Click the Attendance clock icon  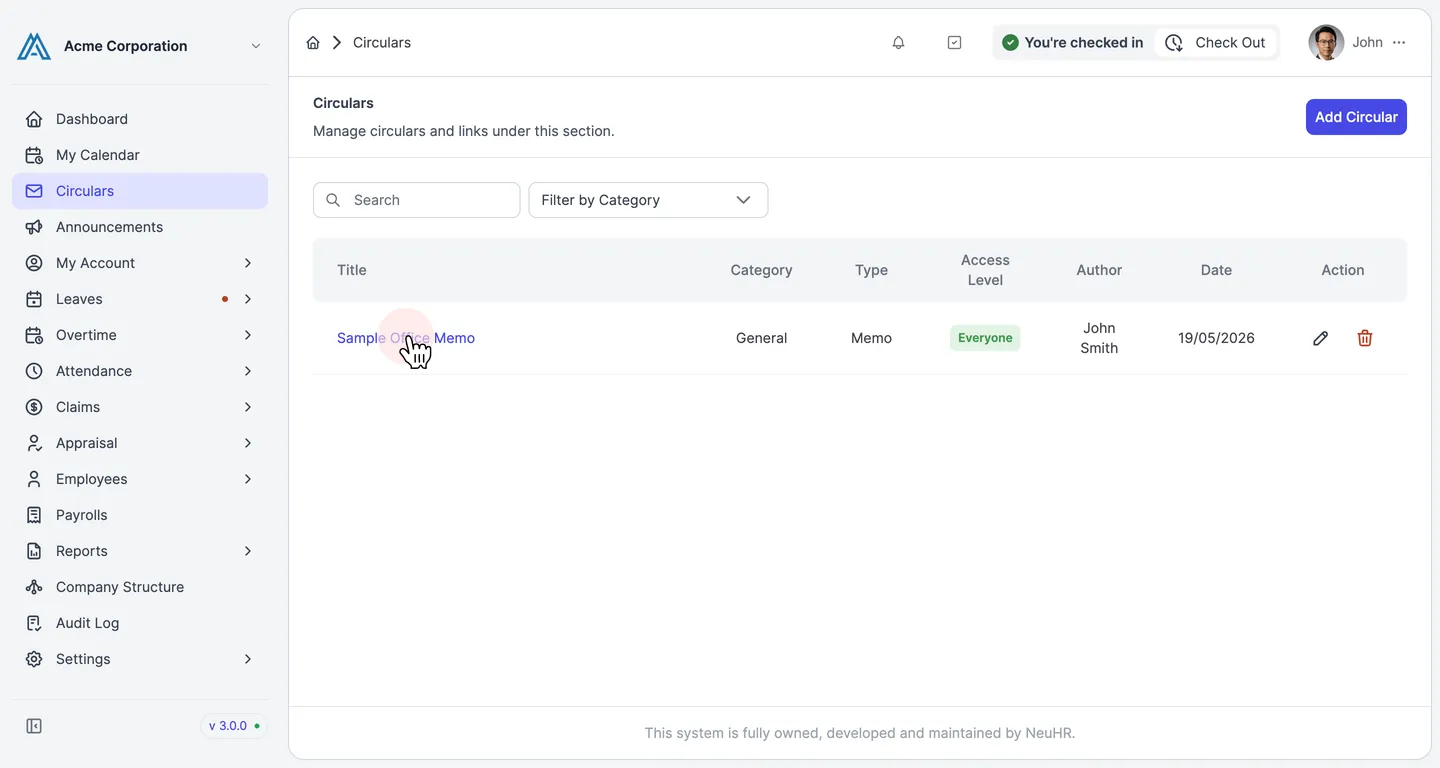34,371
